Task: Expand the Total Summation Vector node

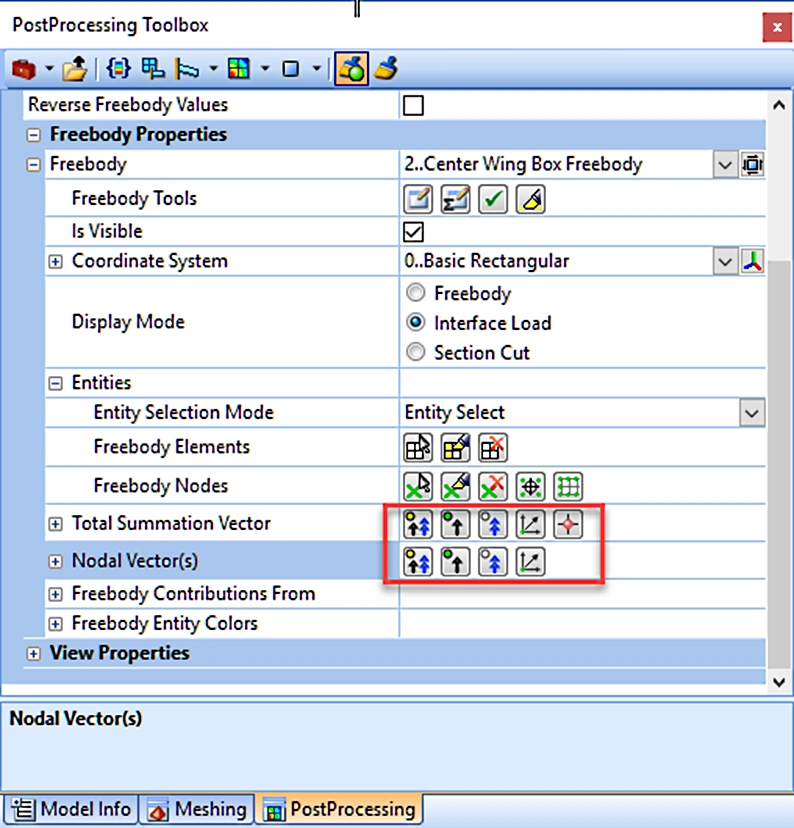Action: (x=55, y=524)
